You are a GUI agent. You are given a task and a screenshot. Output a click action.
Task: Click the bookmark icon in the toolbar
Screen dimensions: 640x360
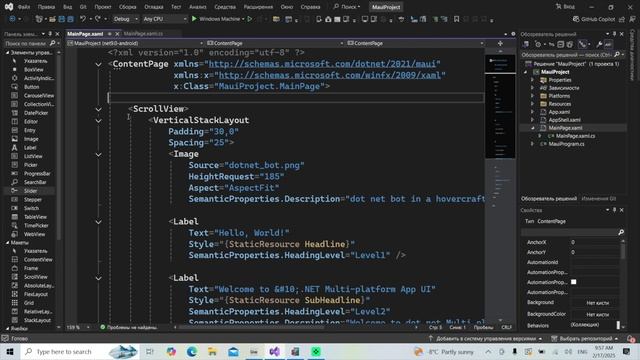(456, 19)
